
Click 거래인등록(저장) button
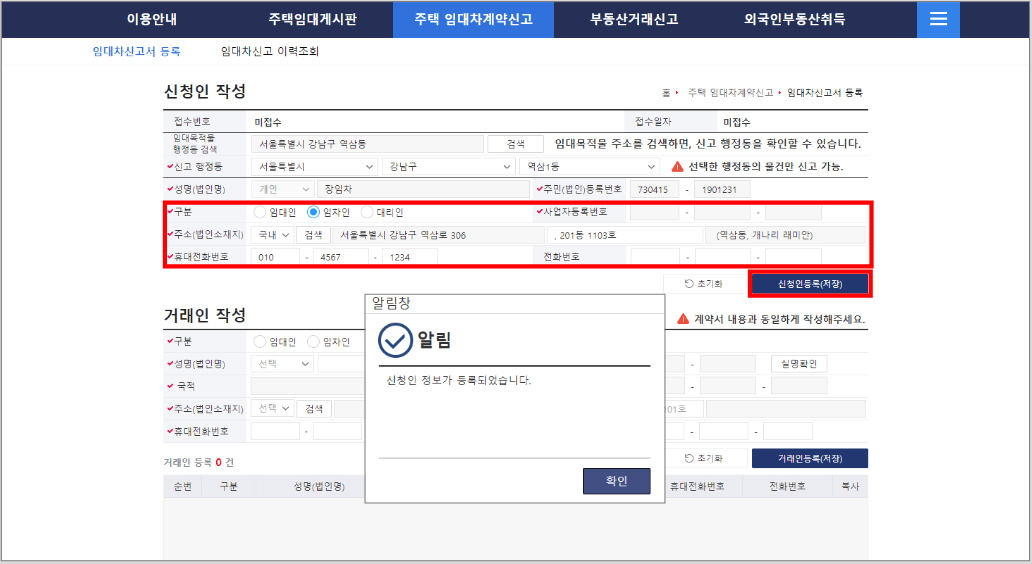coord(810,458)
